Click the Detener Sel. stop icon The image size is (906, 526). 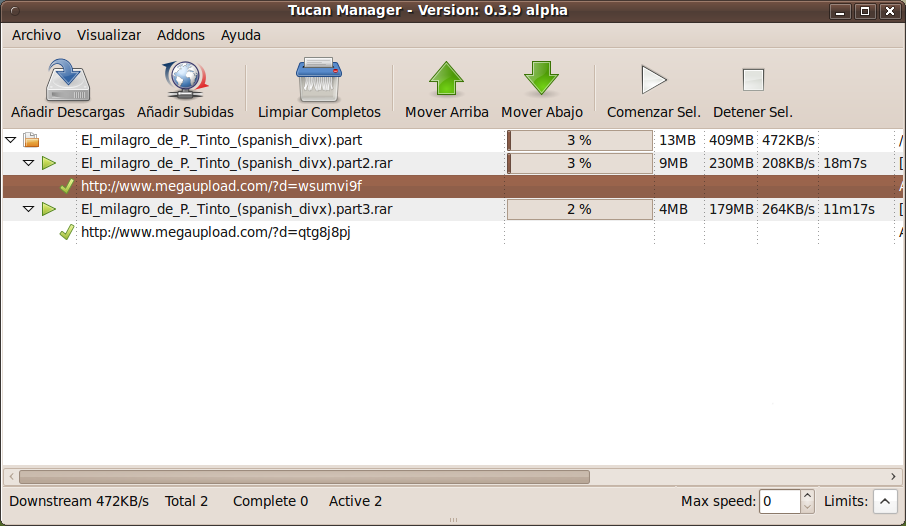753,80
